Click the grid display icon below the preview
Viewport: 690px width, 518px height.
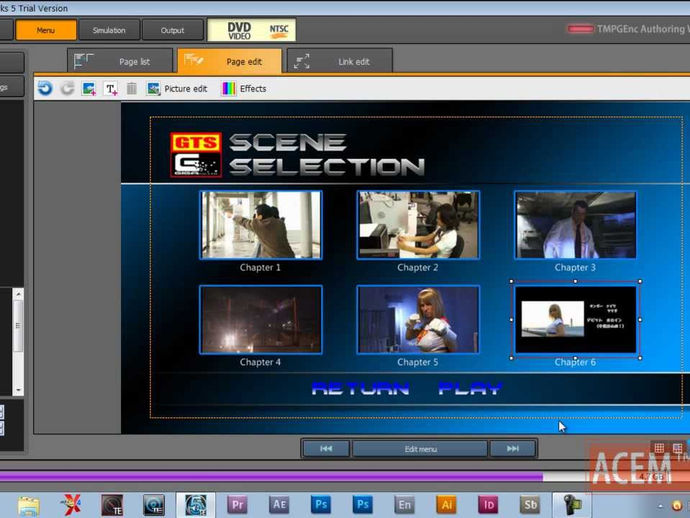[659, 448]
